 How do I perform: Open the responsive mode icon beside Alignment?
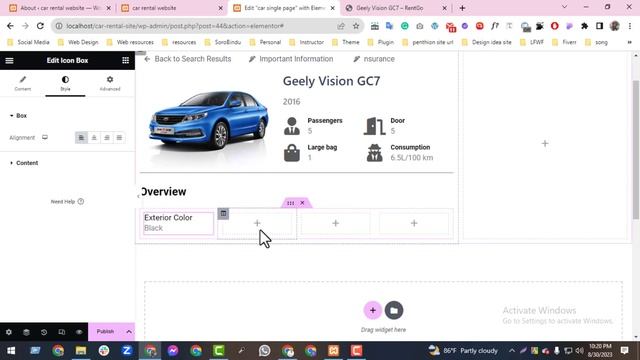click(x=45, y=138)
